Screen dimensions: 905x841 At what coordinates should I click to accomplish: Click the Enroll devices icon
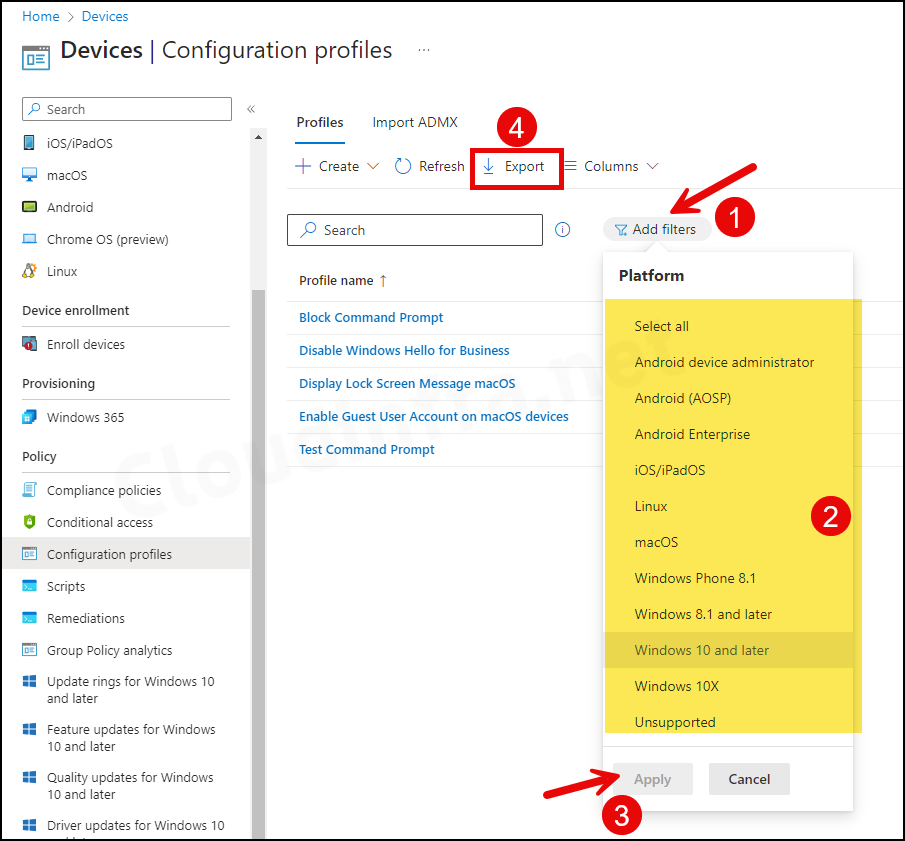(x=29, y=343)
